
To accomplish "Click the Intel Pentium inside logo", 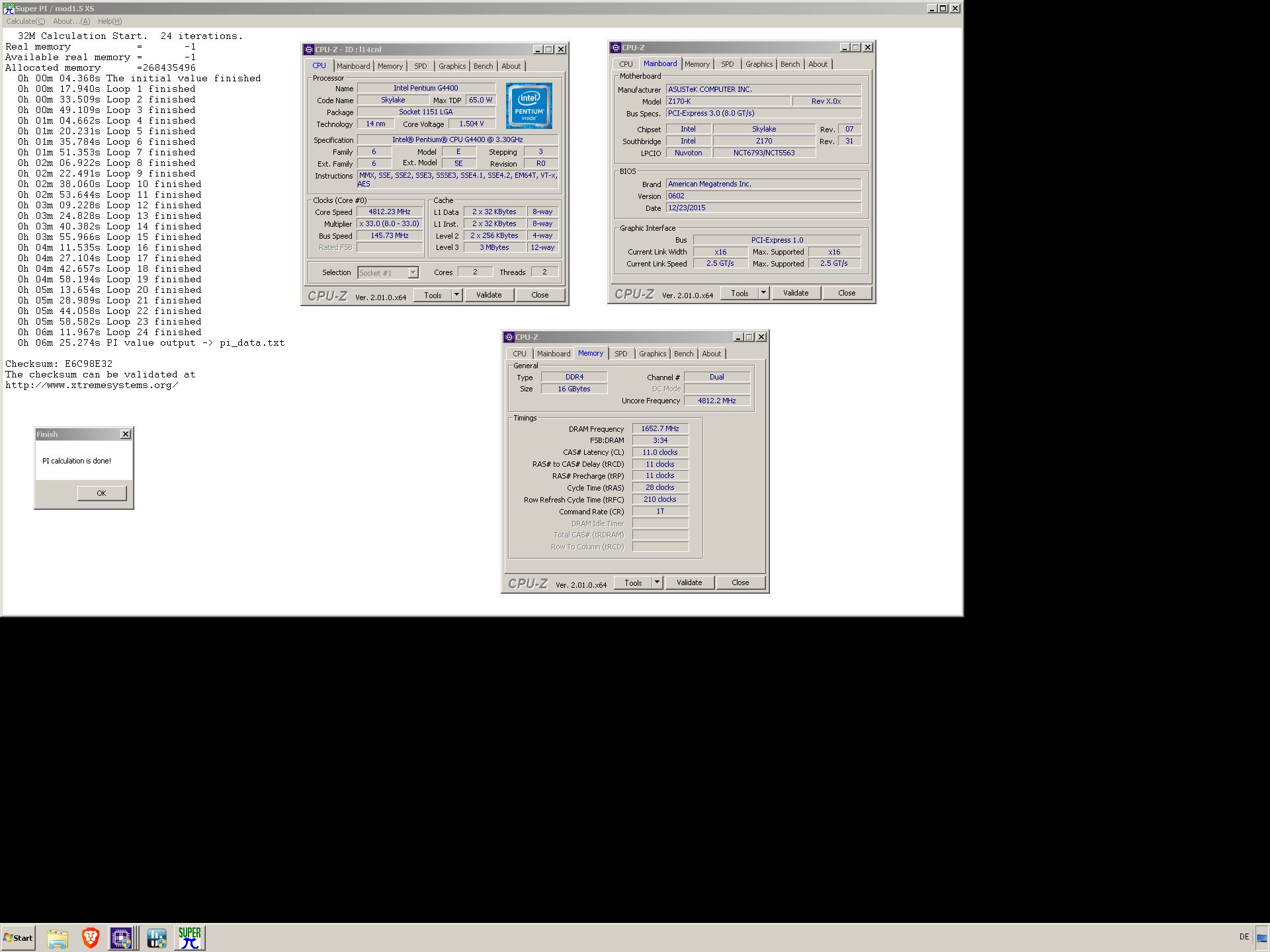I will (x=529, y=106).
